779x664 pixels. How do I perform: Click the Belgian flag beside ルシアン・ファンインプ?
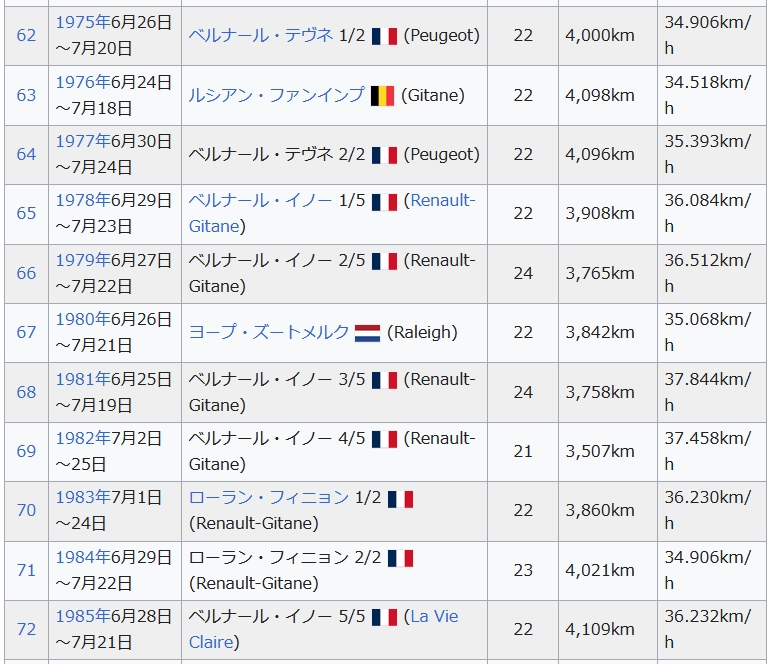click(382, 95)
